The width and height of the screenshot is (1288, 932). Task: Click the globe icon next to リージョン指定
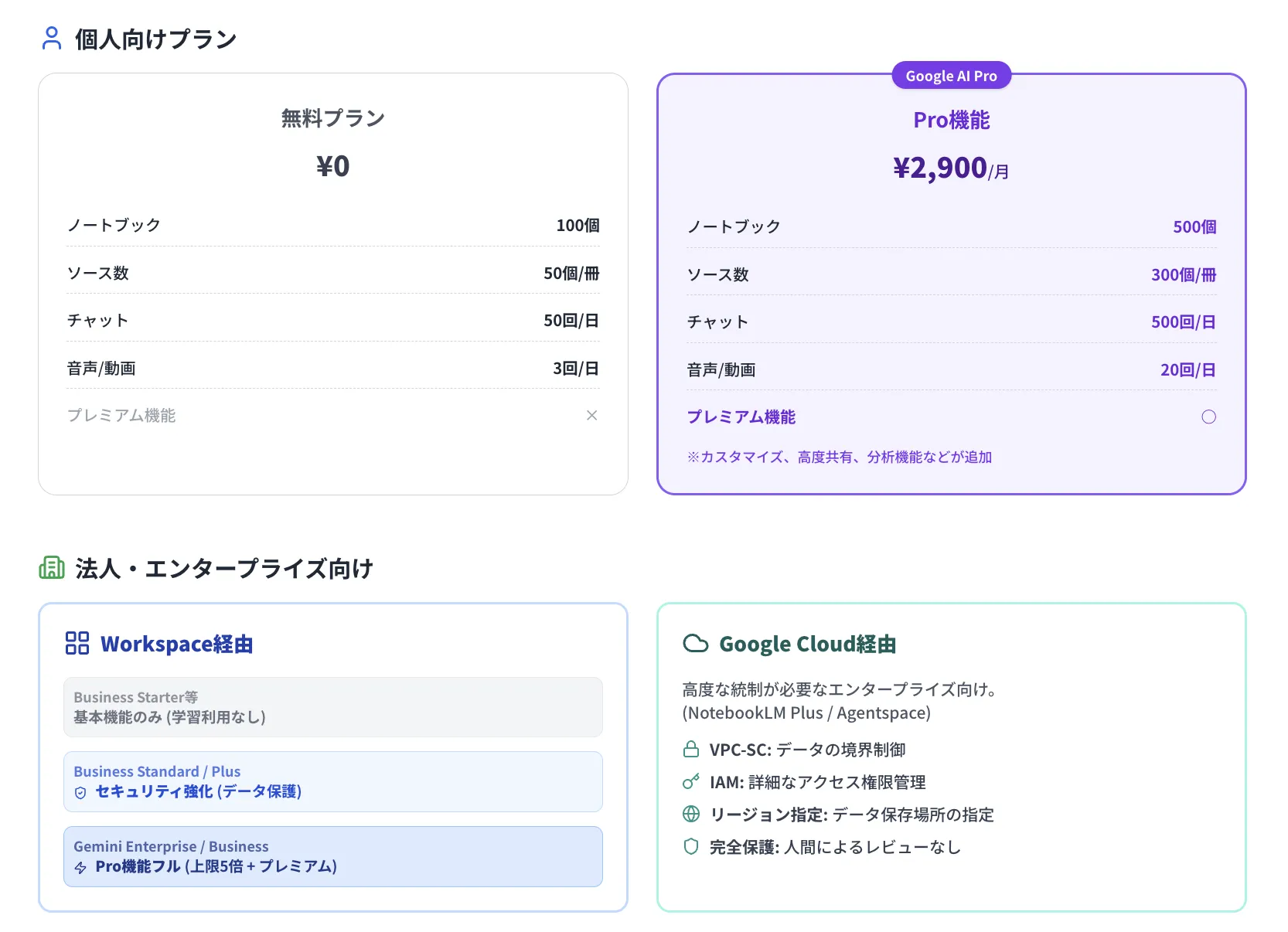(690, 814)
